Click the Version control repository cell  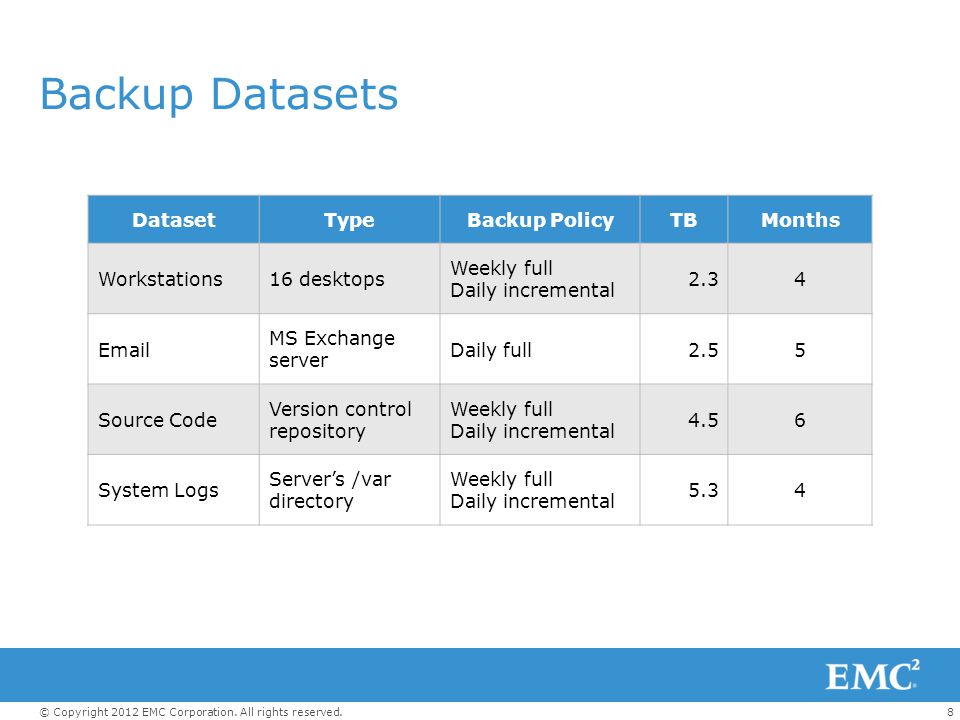coord(349,419)
